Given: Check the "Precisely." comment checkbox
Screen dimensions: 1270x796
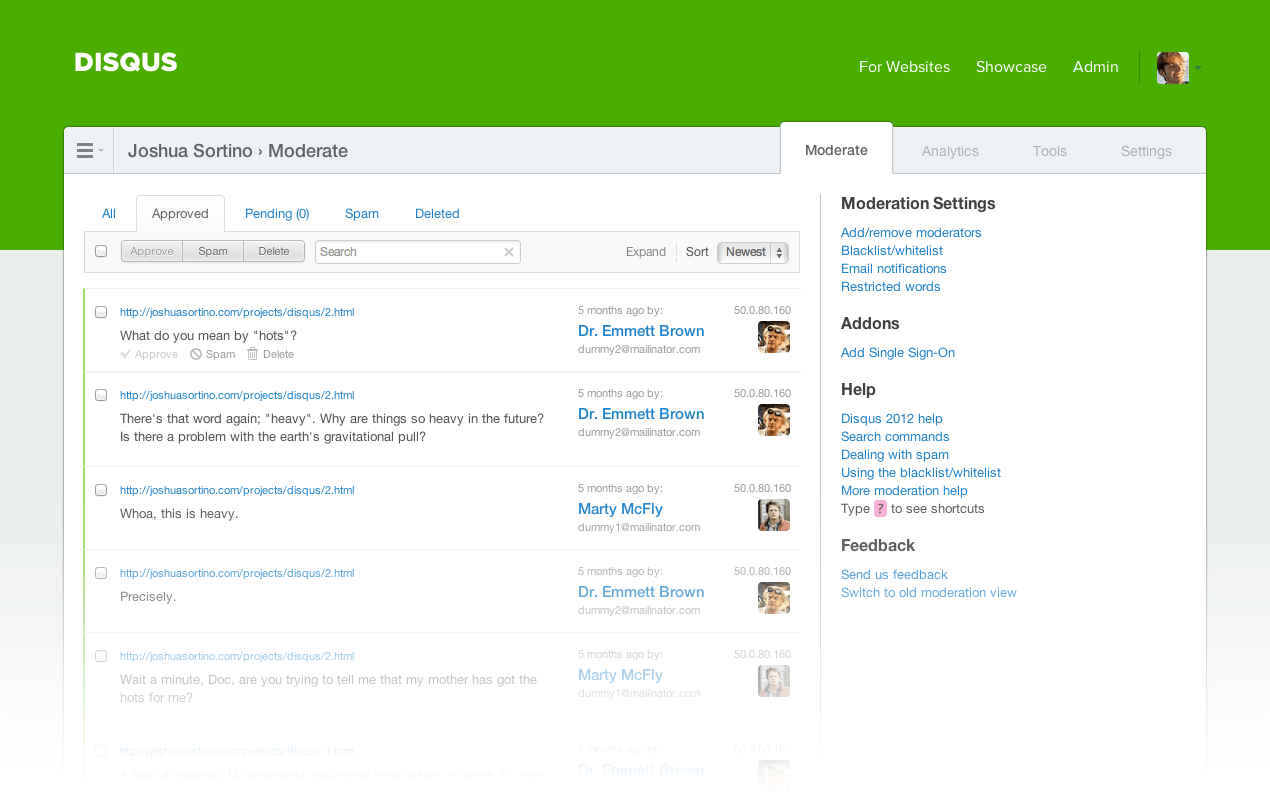Looking at the screenshot, I should click(x=101, y=573).
